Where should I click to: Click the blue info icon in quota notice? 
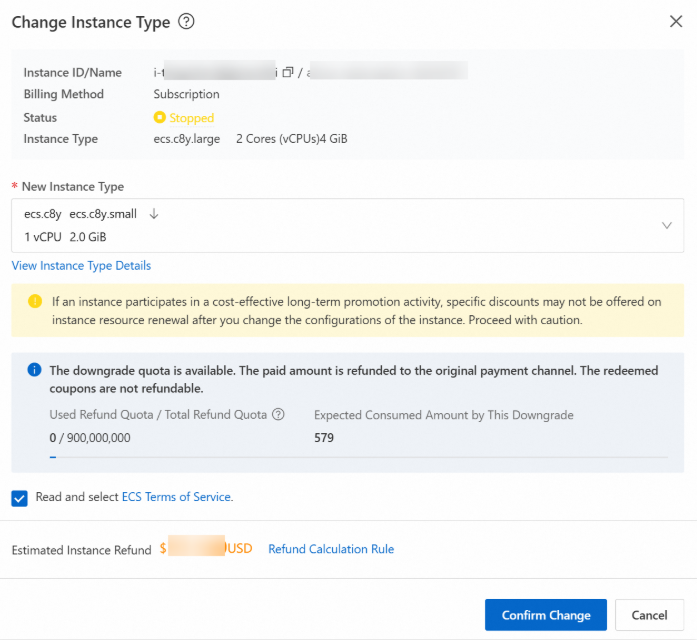coord(35,370)
